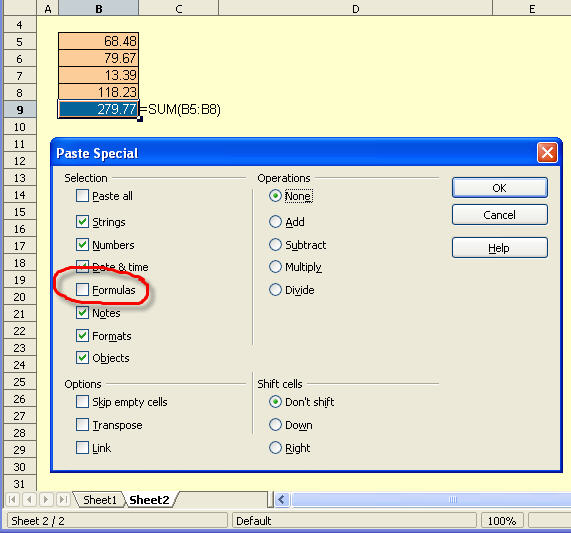
Task: Choose shift cells Right
Action: pyautogui.click(x=275, y=447)
